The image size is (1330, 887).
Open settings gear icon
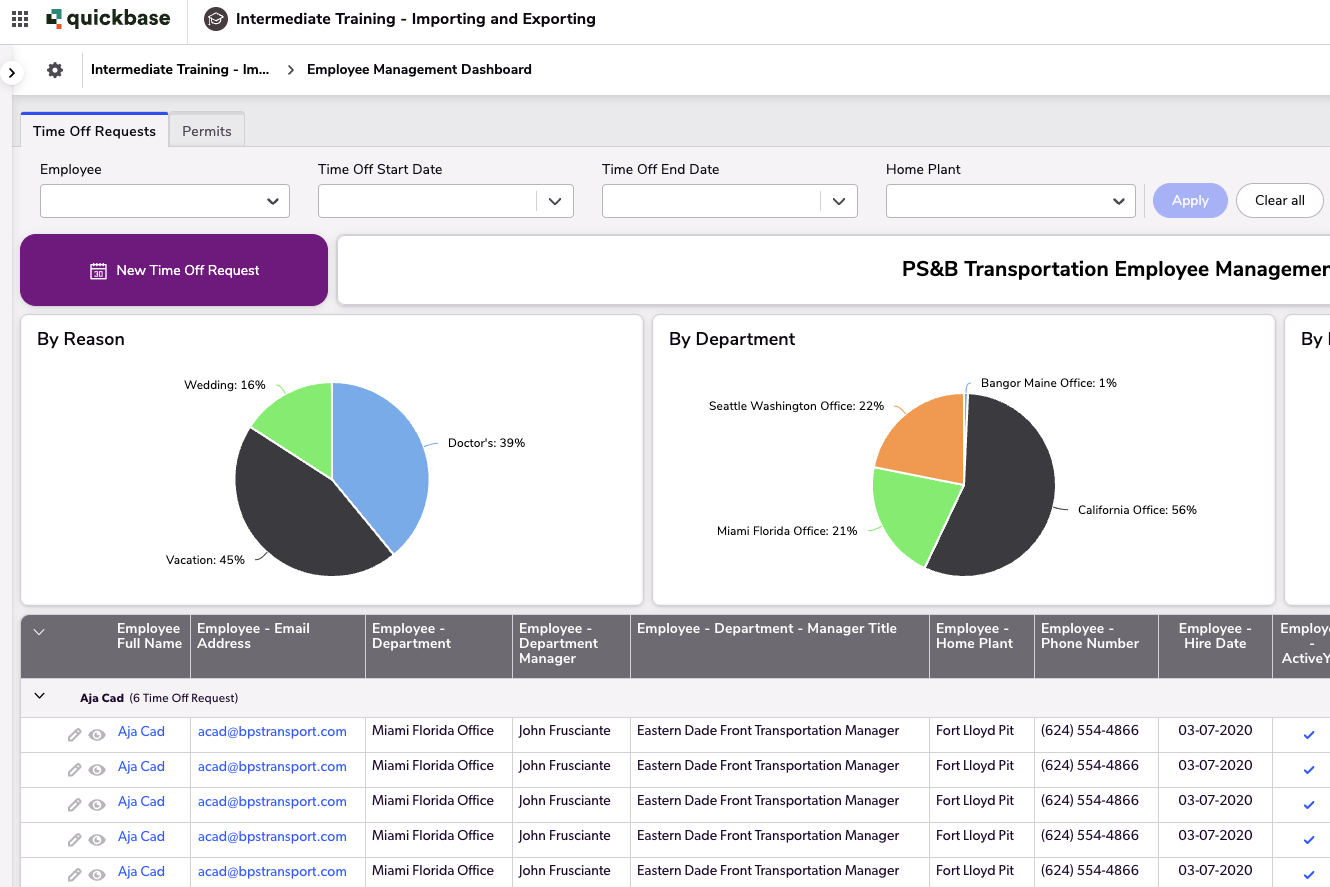(x=55, y=70)
